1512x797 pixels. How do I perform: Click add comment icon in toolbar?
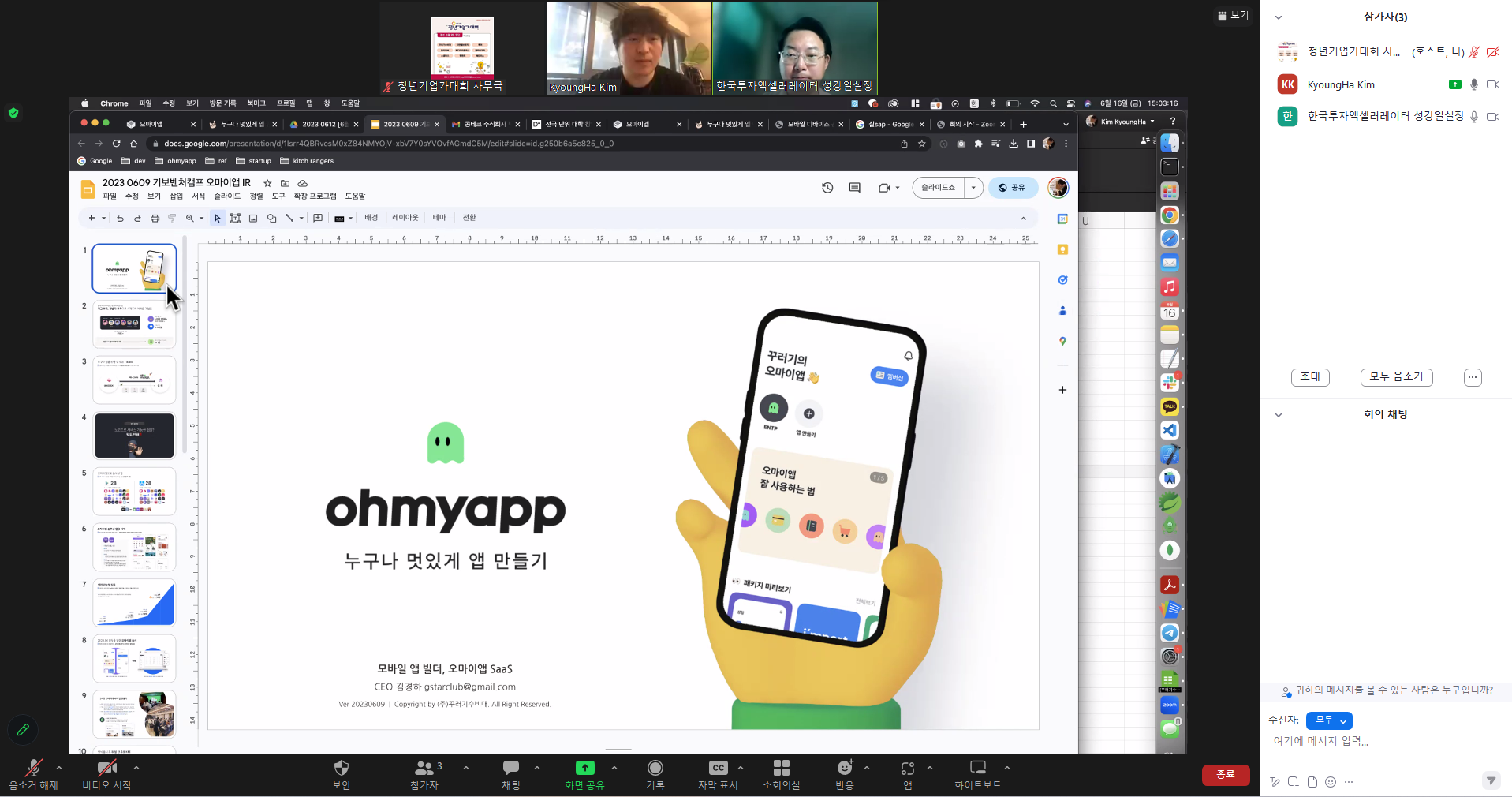pos(318,219)
